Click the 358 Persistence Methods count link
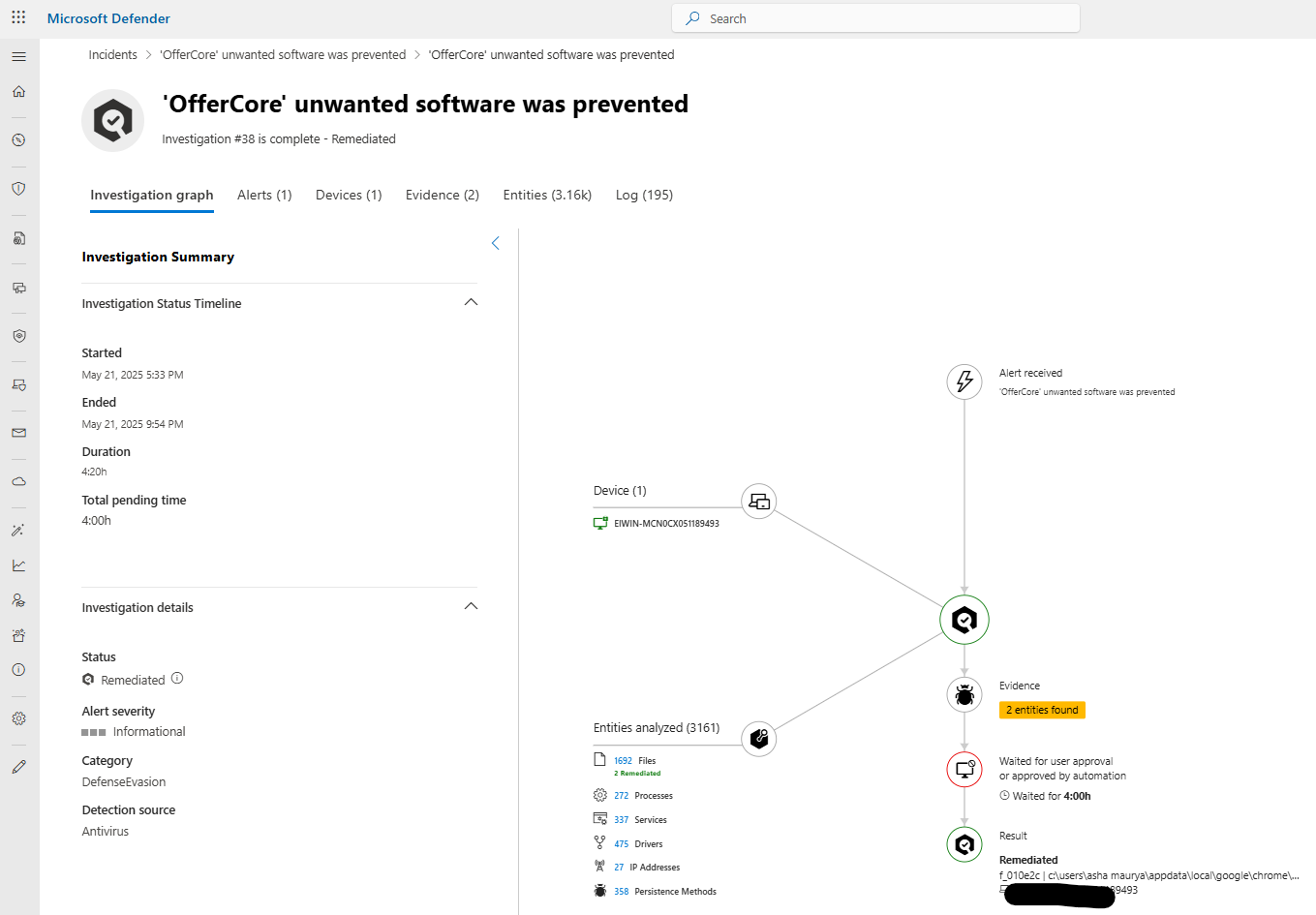The height and width of the screenshot is (915, 1316). click(621, 892)
